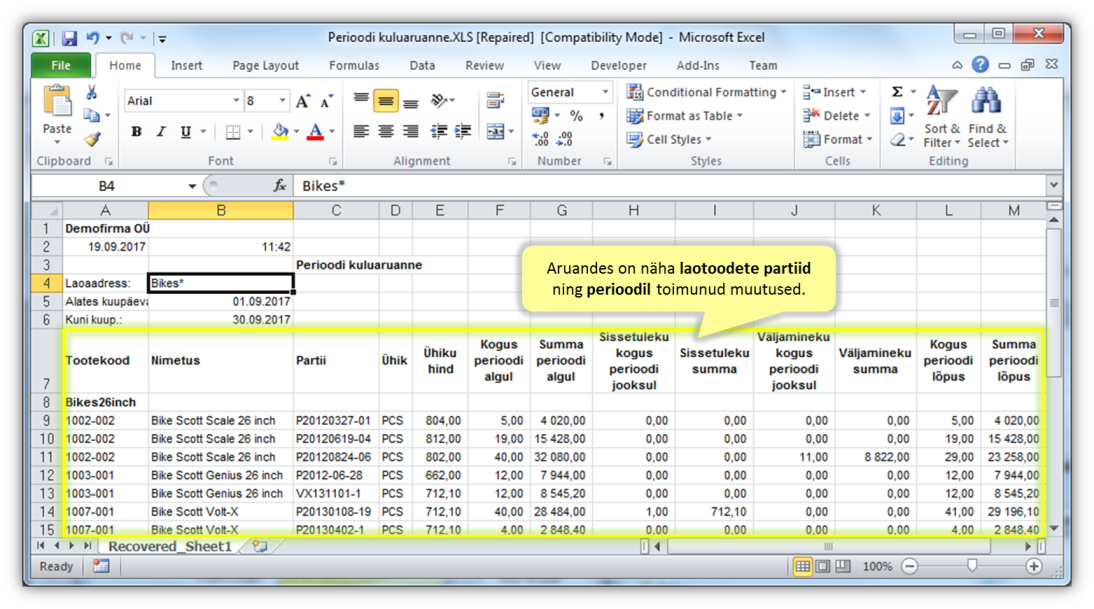Click the Top Align icon
This screenshot has width=1094, height=609.
coord(361,100)
